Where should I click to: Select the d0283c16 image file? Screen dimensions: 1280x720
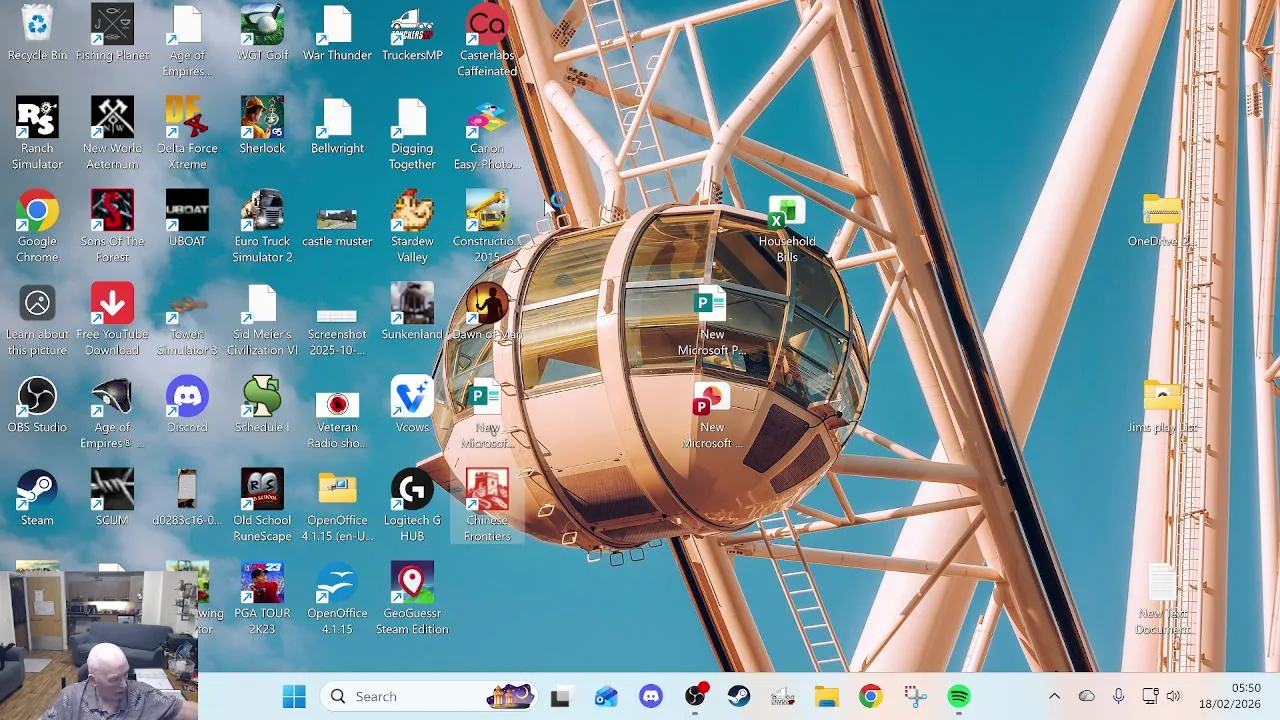click(x=187, y=499)
